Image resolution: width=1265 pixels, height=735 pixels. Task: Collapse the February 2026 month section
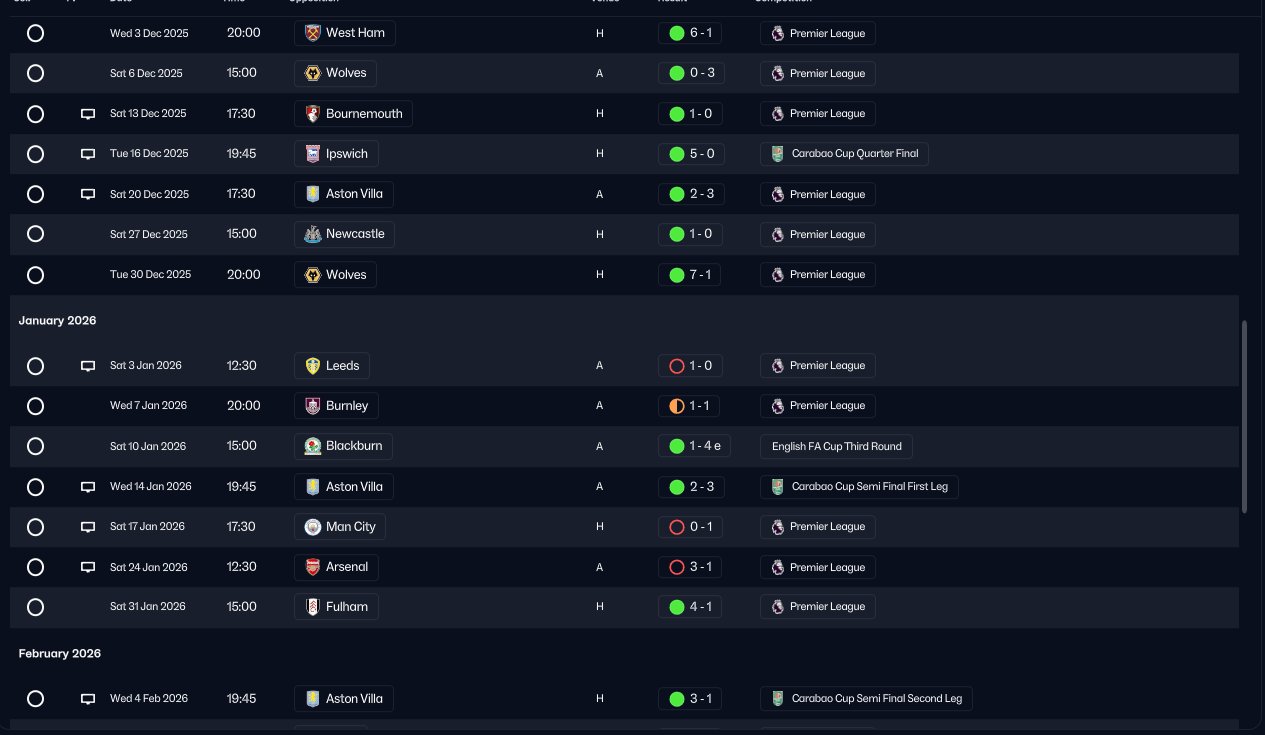click(60, 654)
